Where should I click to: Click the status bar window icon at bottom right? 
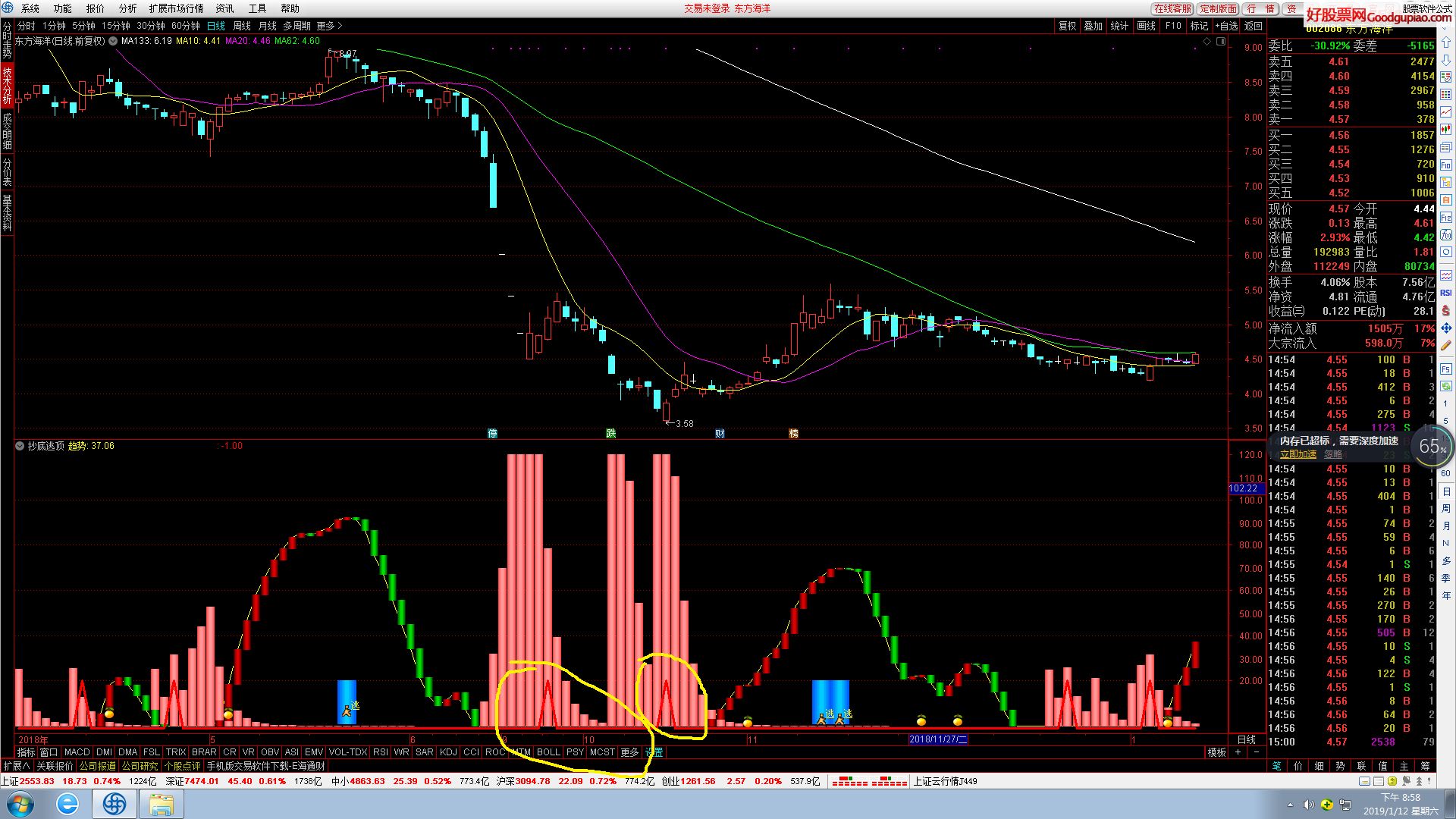(1365, 781)
